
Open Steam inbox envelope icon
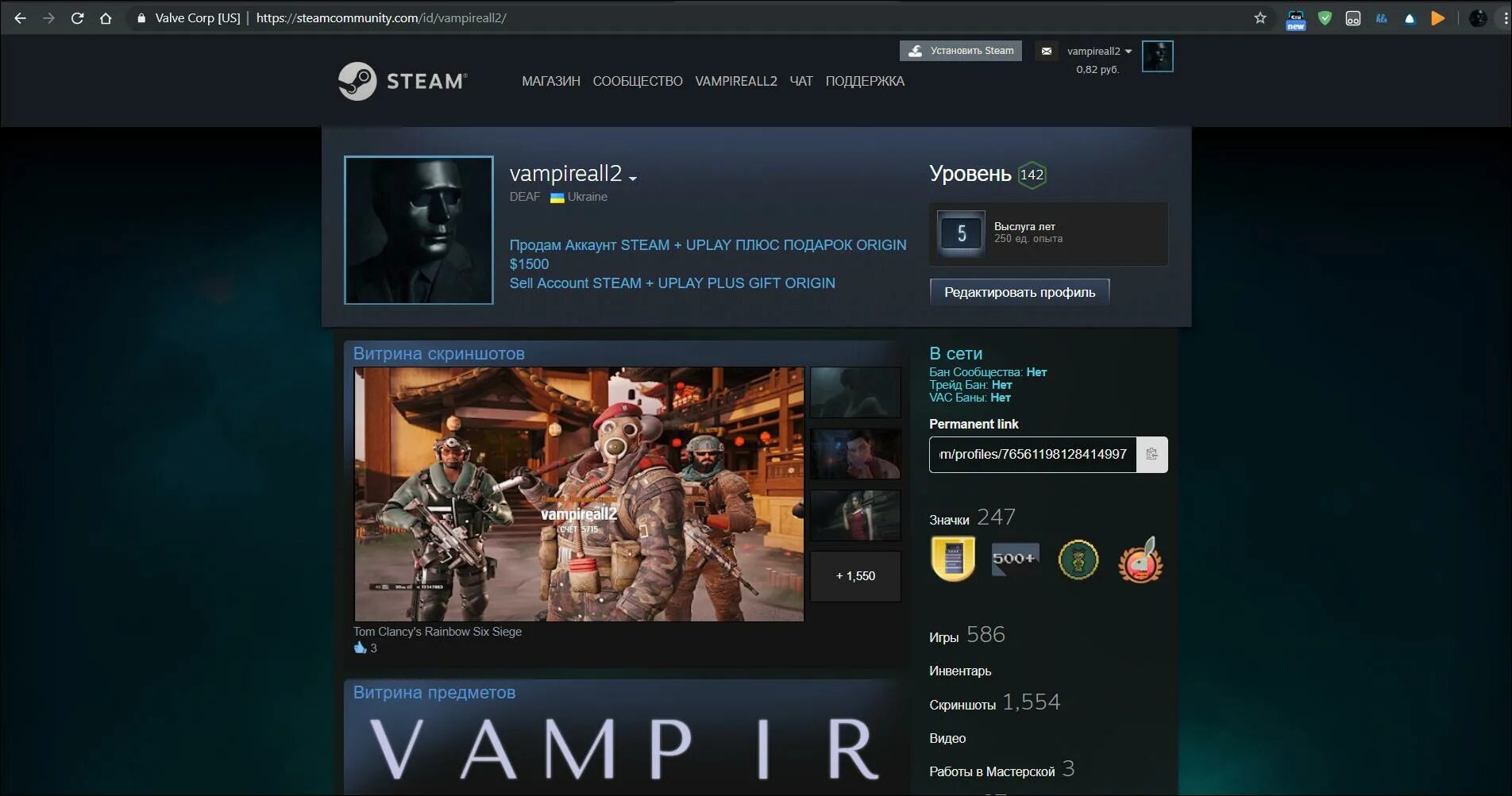pos(1047,51)
